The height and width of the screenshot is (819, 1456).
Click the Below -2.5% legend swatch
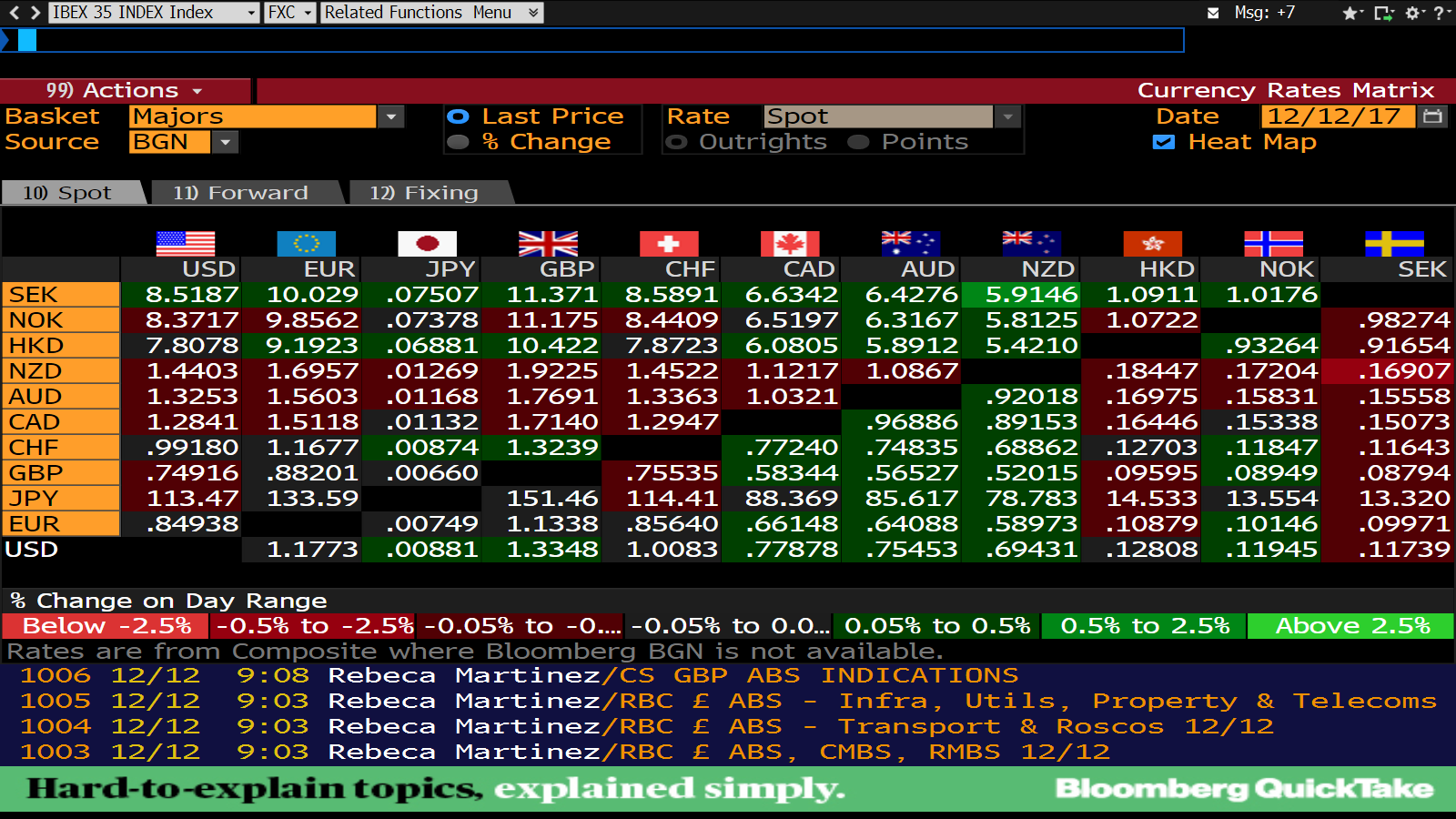point(106,626)
